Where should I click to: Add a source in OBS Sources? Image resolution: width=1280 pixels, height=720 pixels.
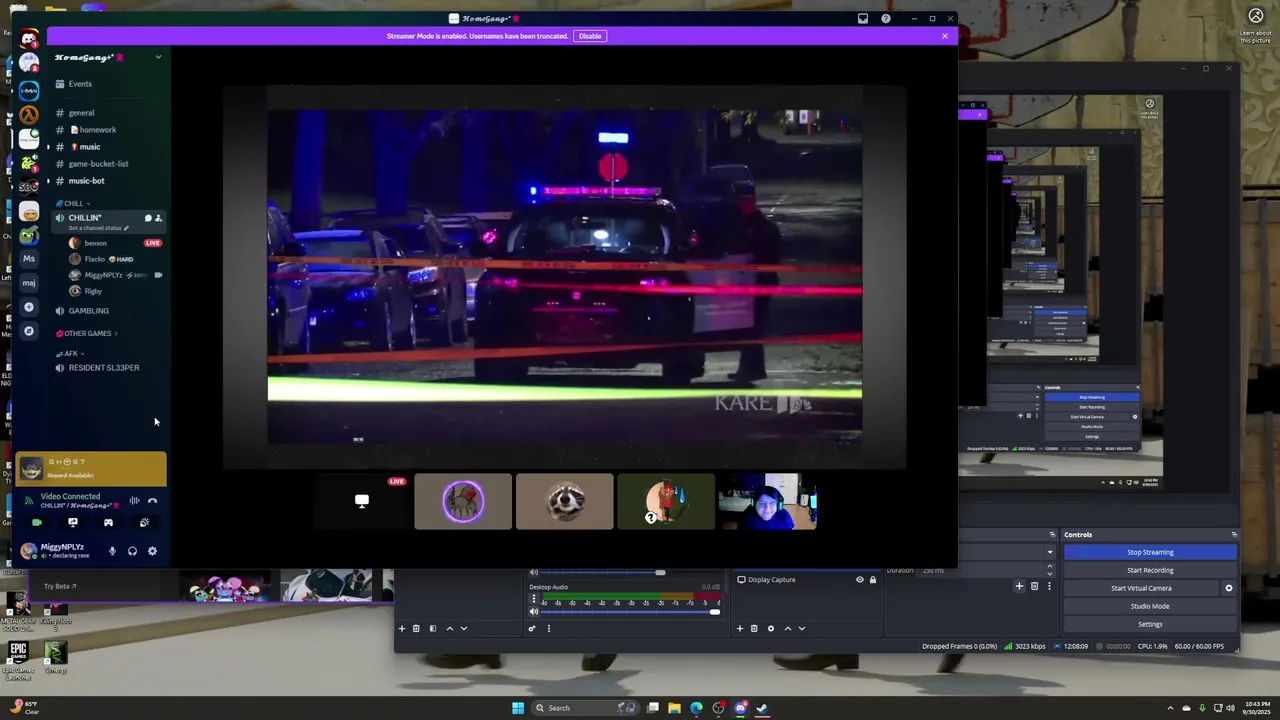point(740,628)
